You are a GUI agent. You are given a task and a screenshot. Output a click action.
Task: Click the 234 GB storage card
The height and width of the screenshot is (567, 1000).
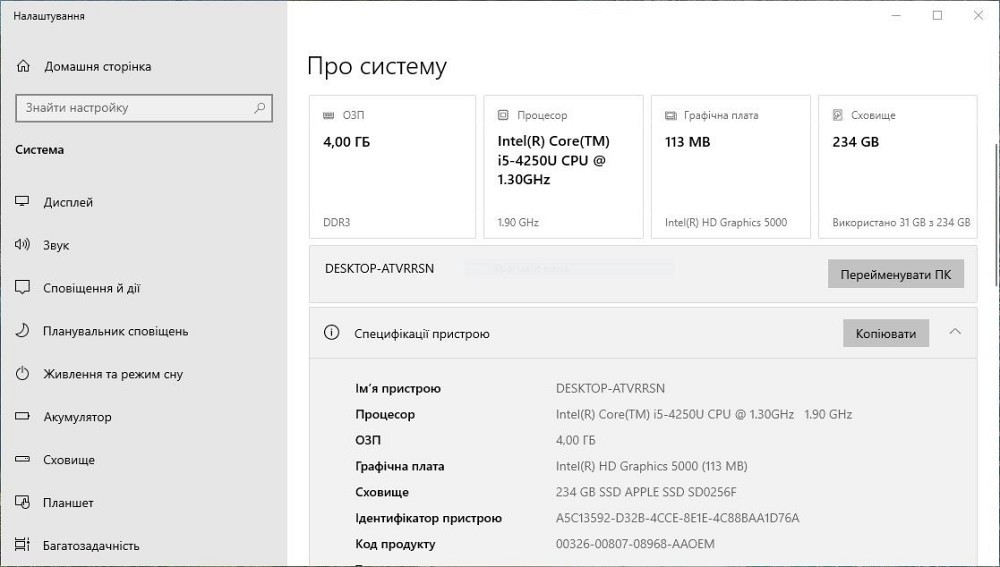tap(898, 167)
